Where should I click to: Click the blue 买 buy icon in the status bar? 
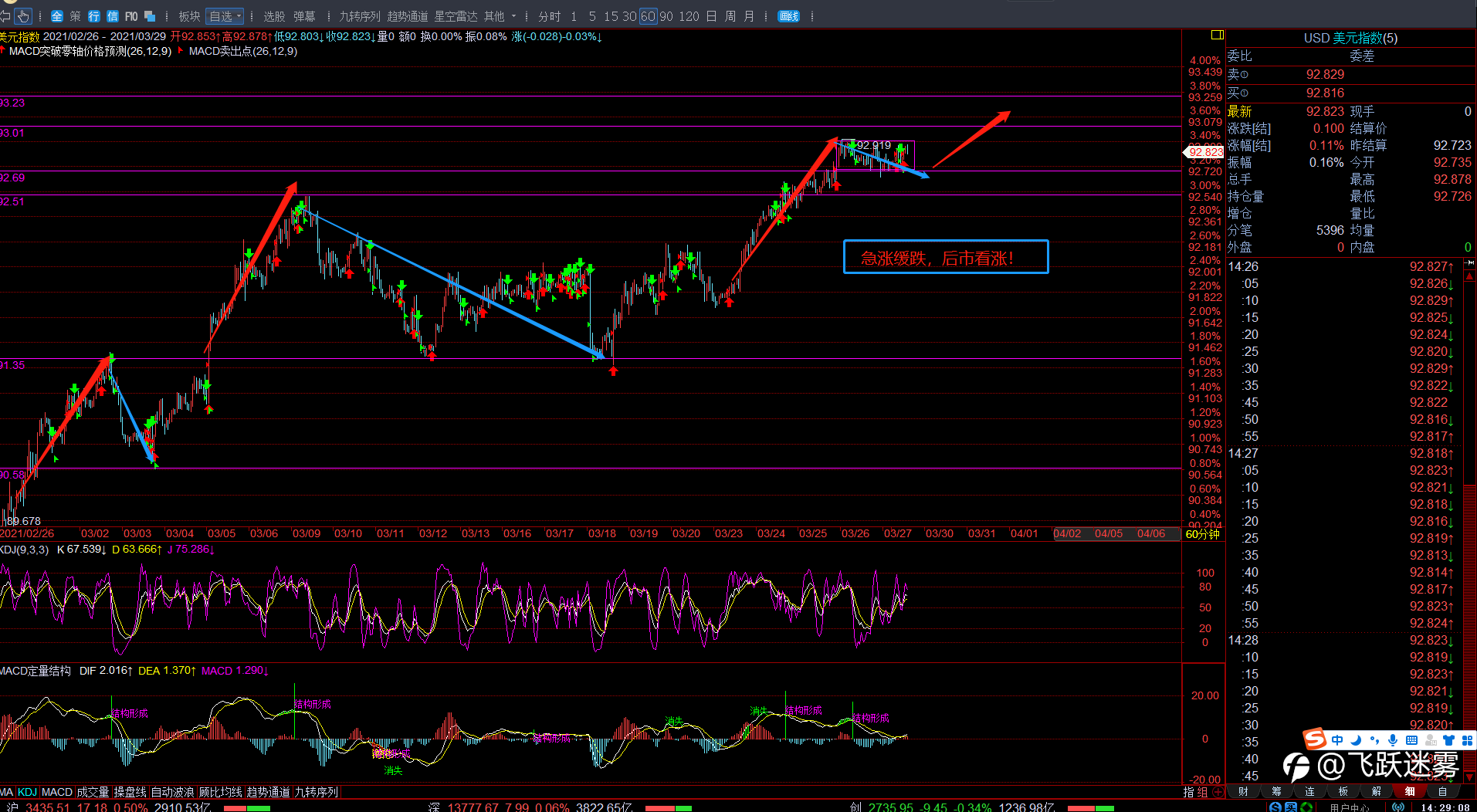coord(1290,807)
